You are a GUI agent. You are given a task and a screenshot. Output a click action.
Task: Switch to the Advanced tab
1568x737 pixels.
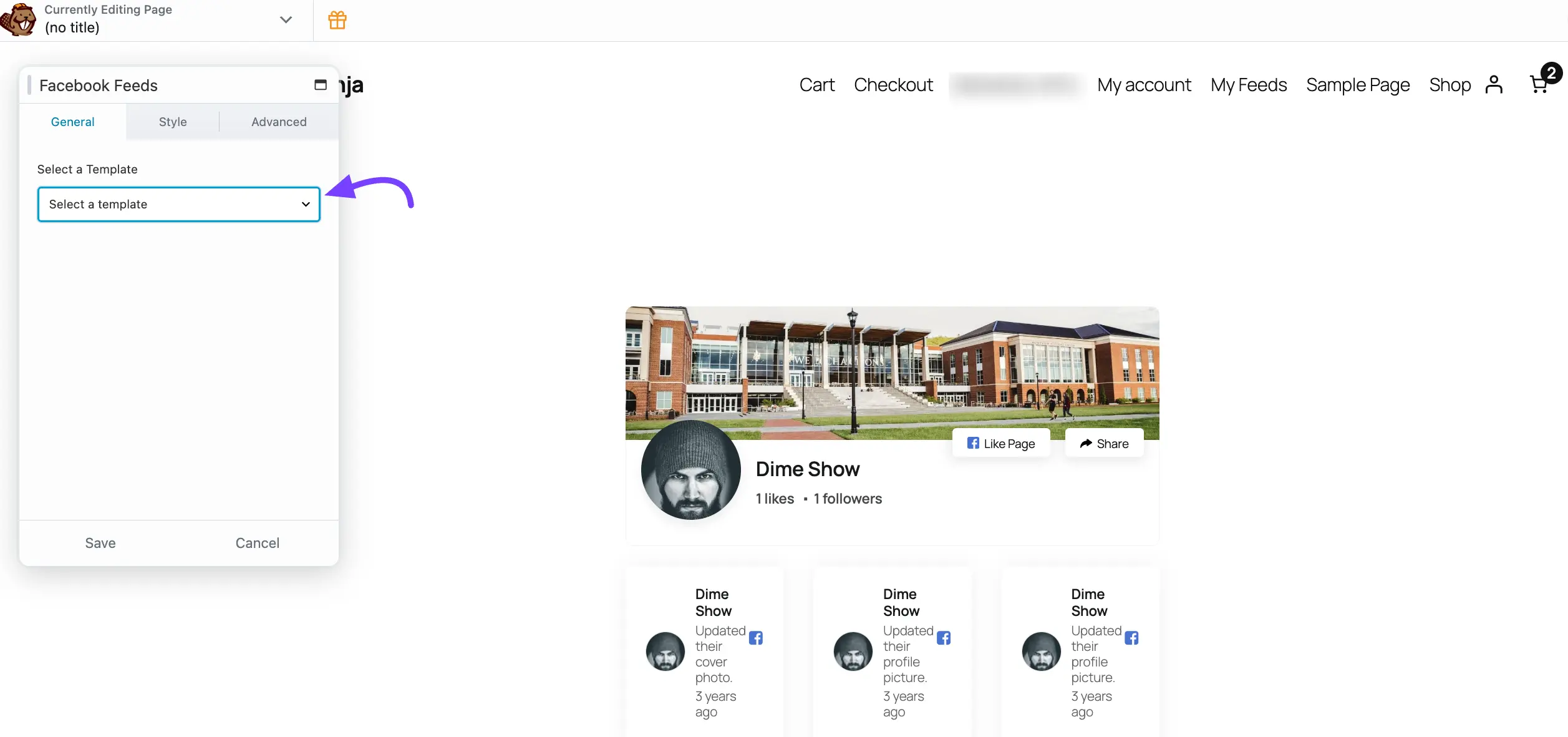tap(279, 122)
